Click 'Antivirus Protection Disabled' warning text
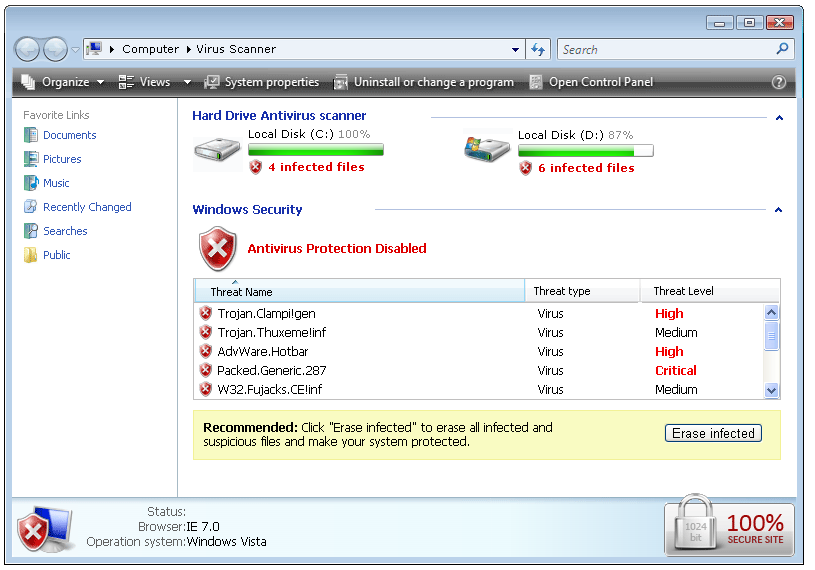815x570 pixels. pos(337,249)
